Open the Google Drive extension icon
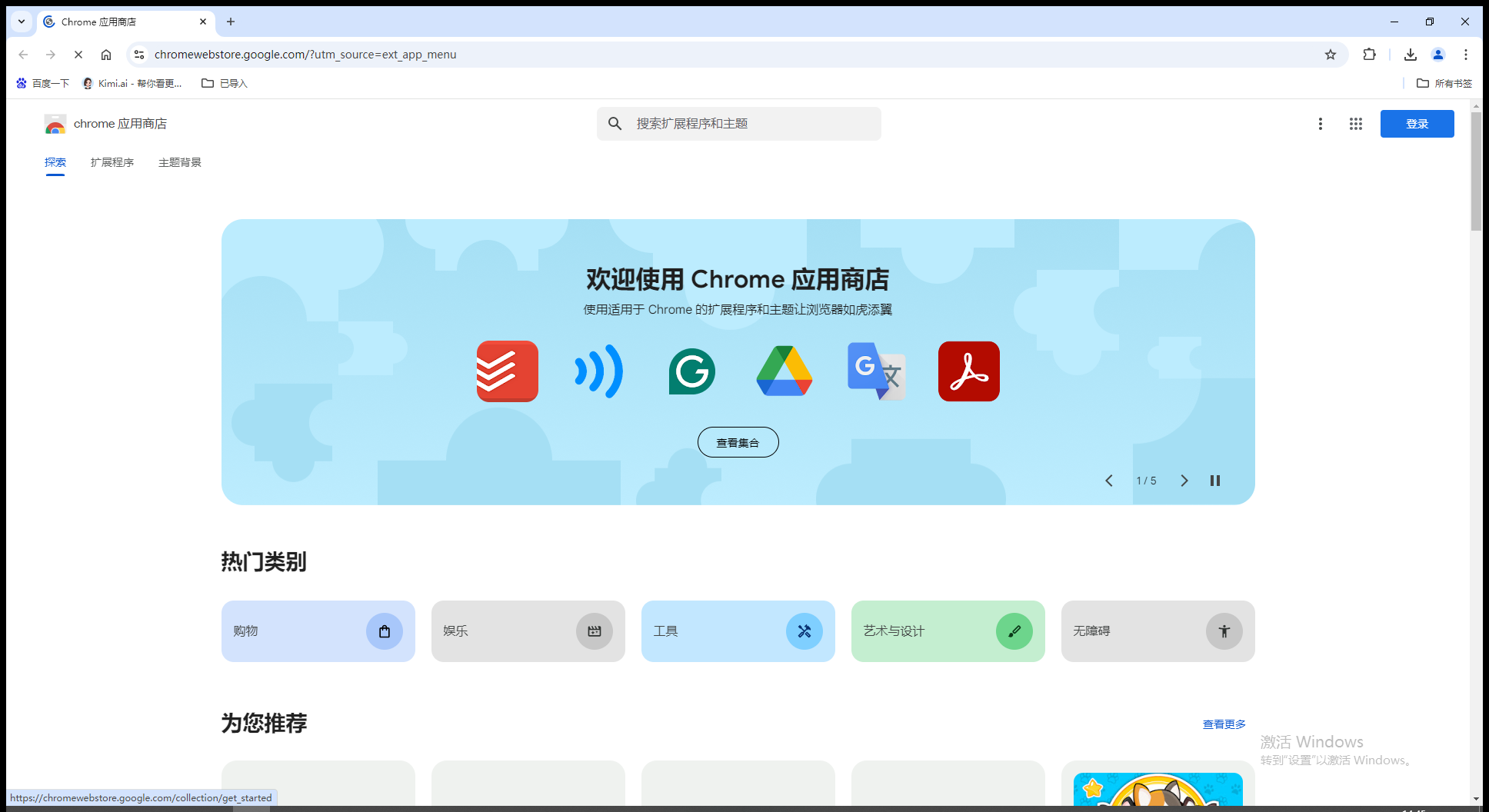This screenshot has width=1489, height=812. coord(784,371)
